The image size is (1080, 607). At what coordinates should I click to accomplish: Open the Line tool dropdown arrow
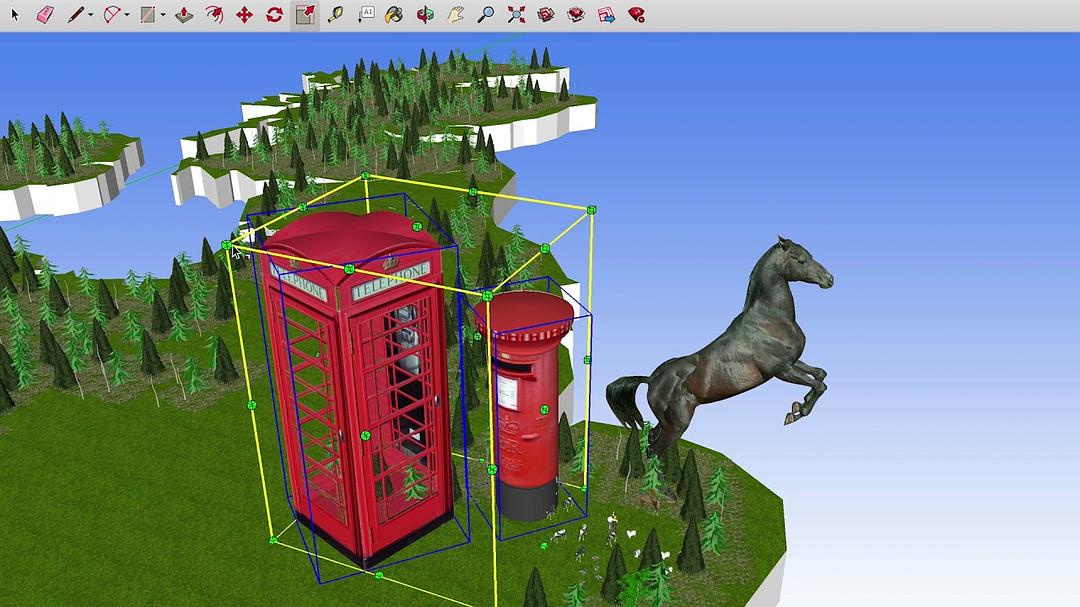click(x=90, y=15)
